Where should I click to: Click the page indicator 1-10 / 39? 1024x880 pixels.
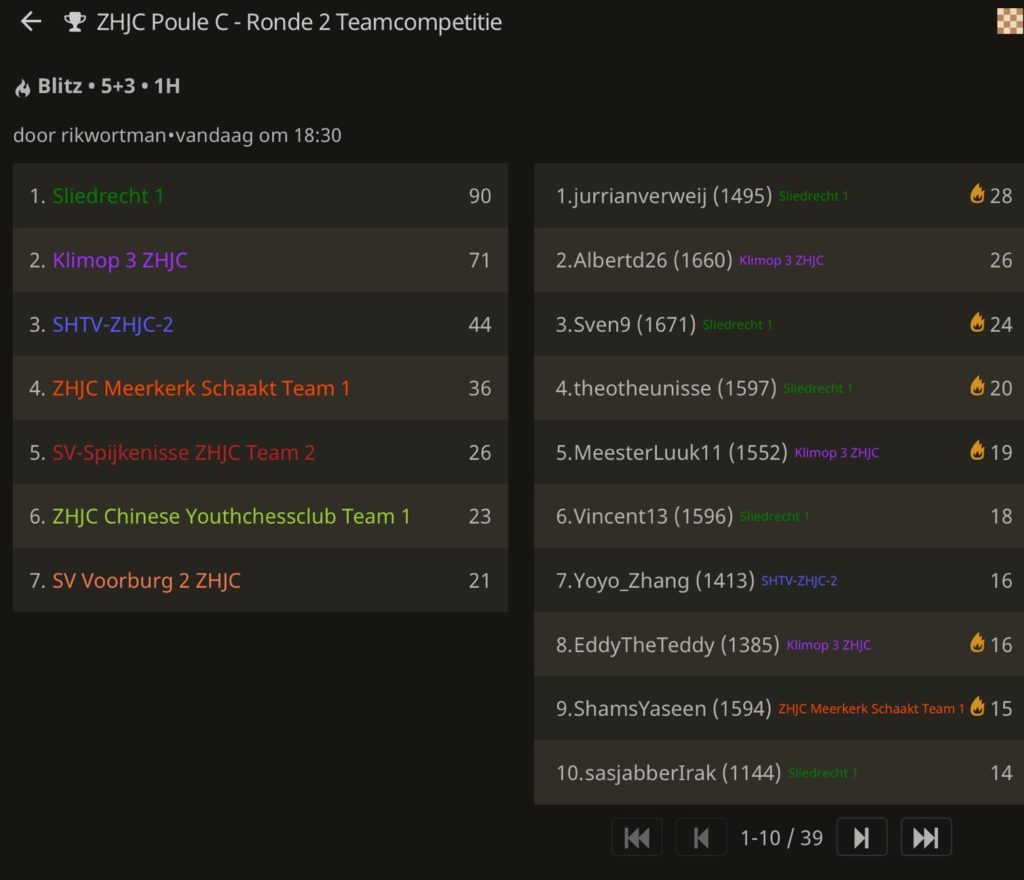tap(781, 838)
